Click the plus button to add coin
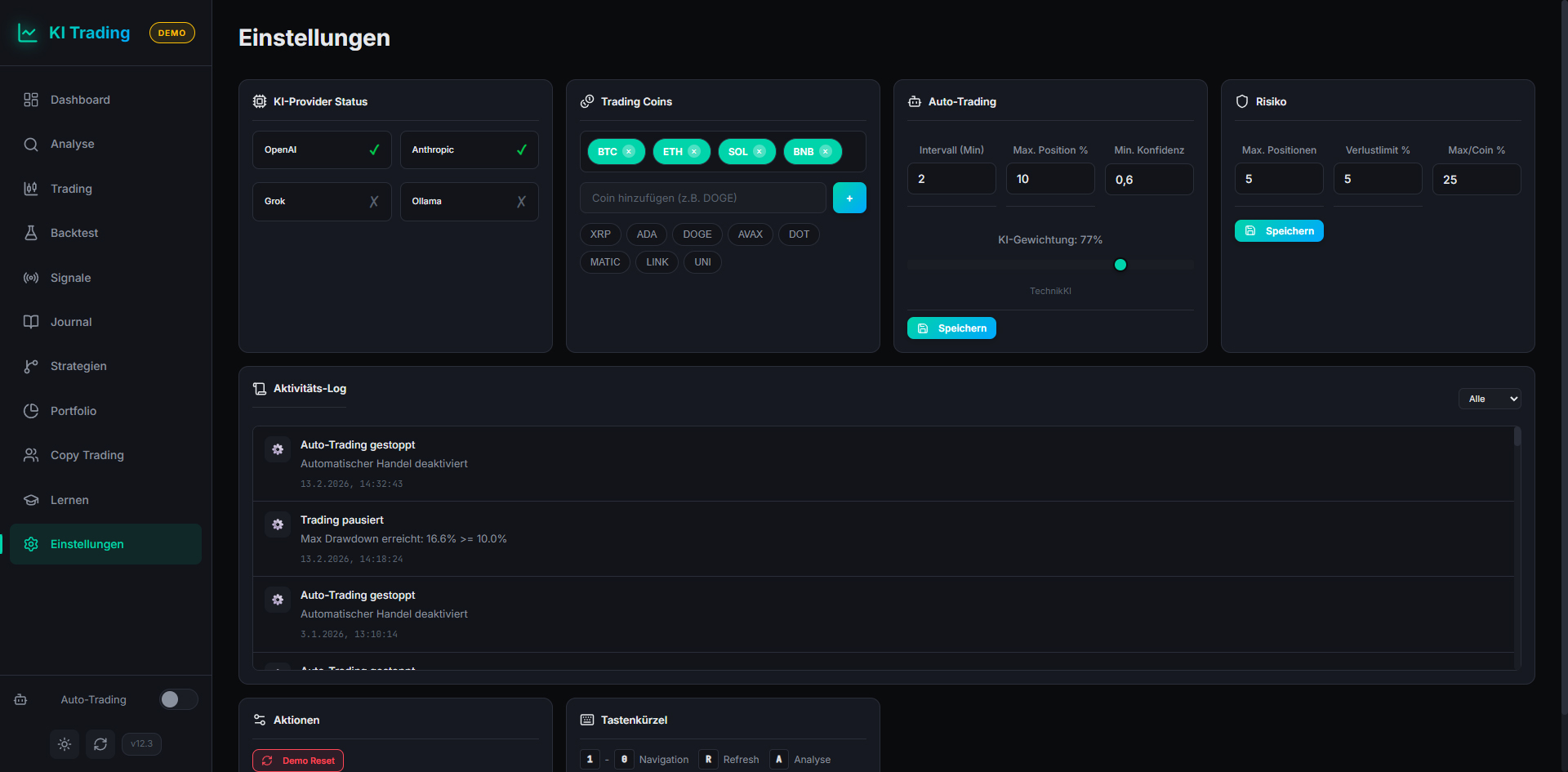Viewport: 1568px width, 772px height. tap(849, 199)
